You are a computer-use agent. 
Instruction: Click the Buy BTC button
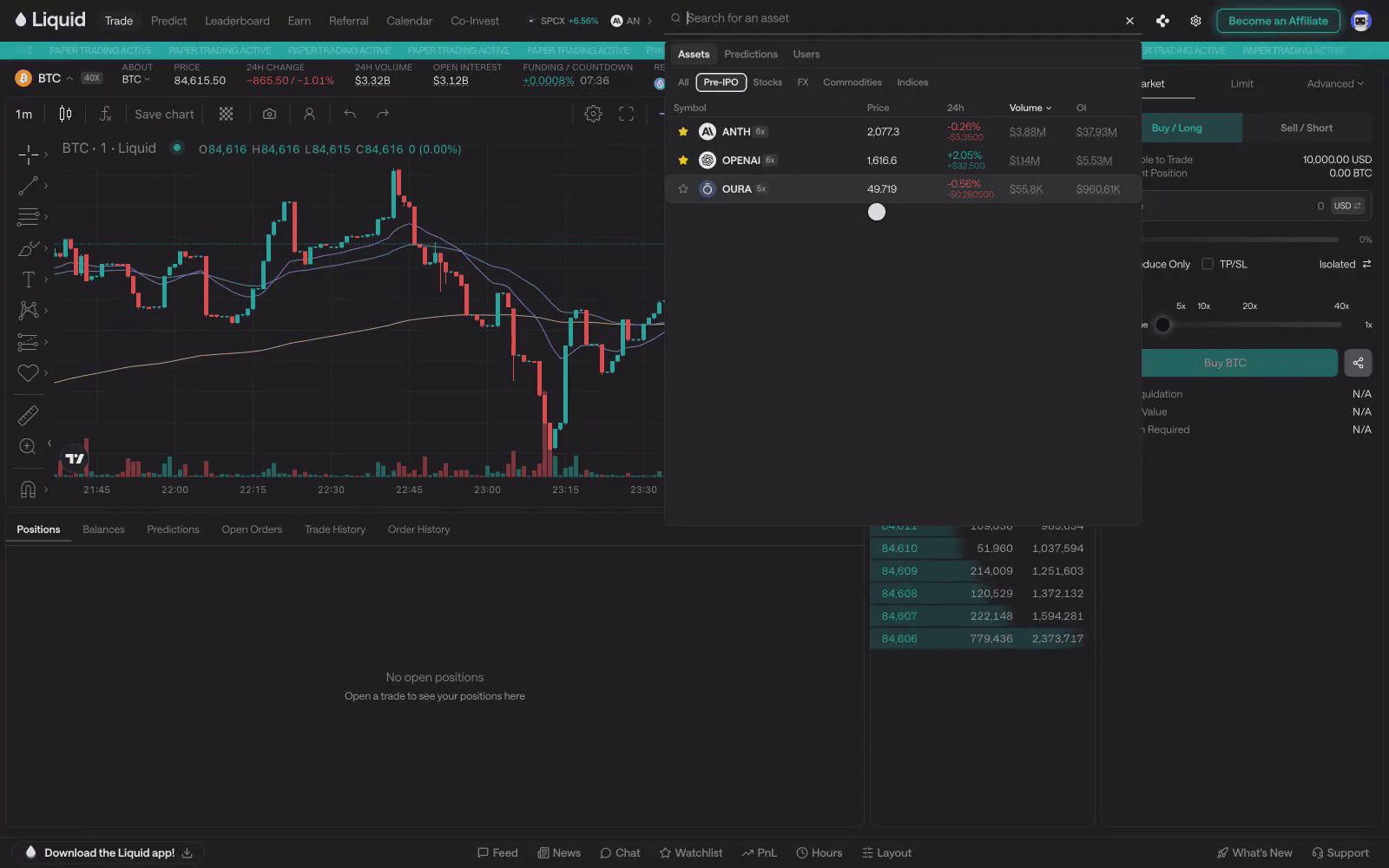point(1225,363)
